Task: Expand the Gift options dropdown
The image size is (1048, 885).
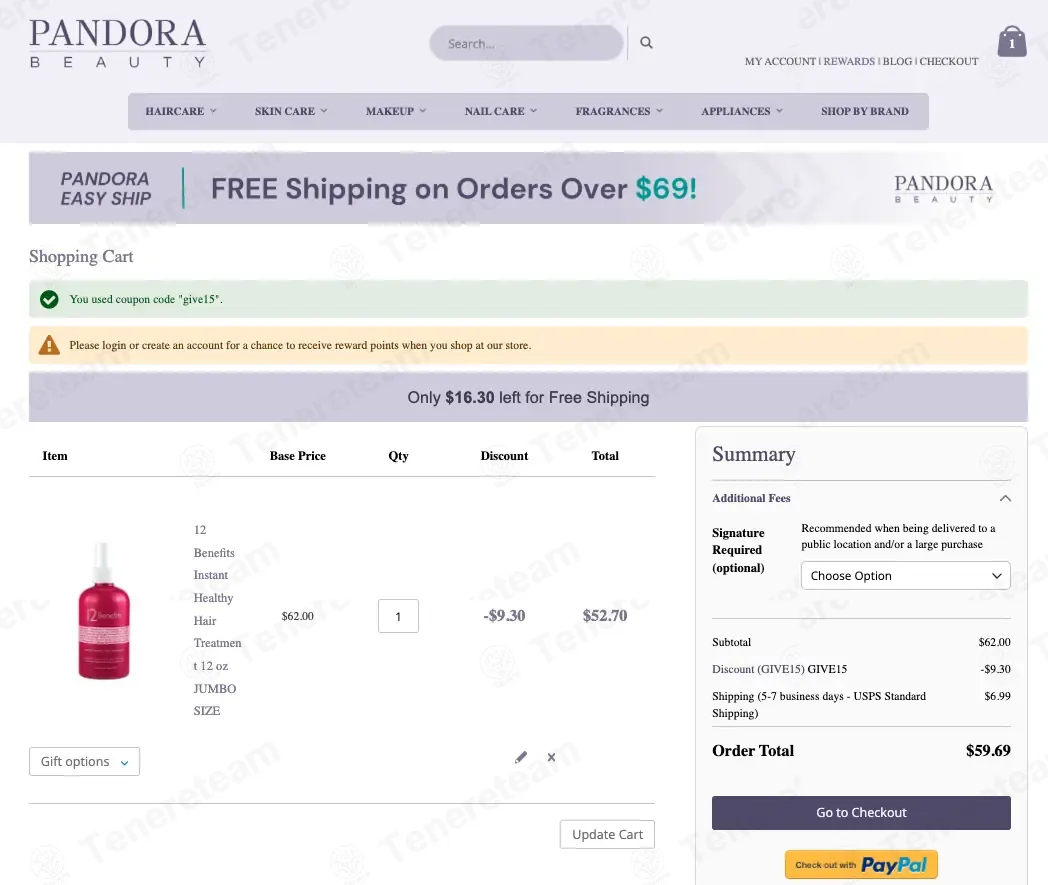Action: click(84, 762)
